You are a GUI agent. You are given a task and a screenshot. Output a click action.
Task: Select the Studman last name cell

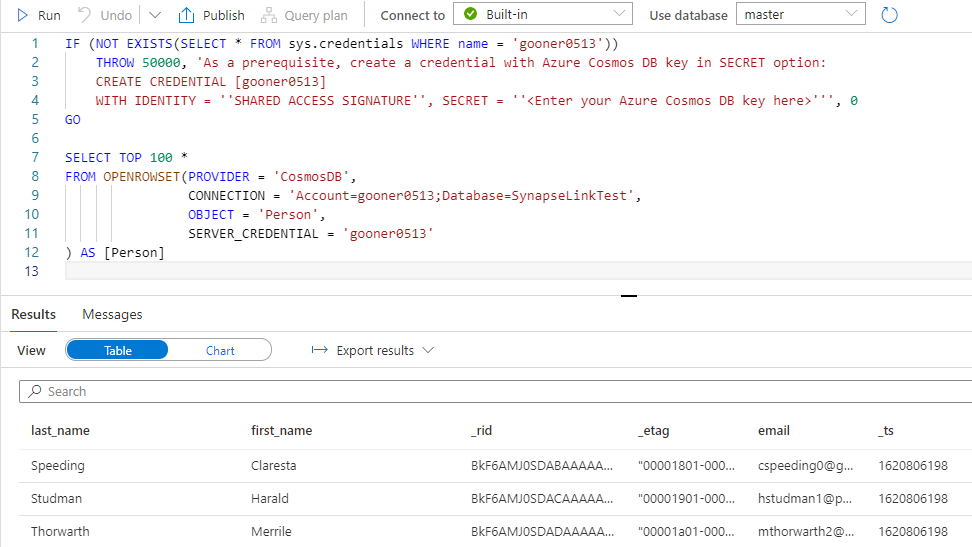(x=56, y=499)
